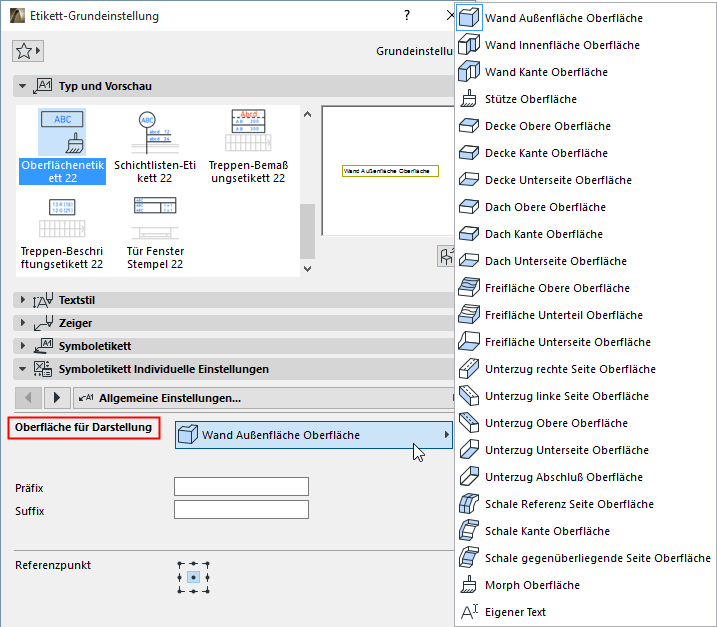Click the Suffix input field
This screenshot has width=717, height=627.
241,509
